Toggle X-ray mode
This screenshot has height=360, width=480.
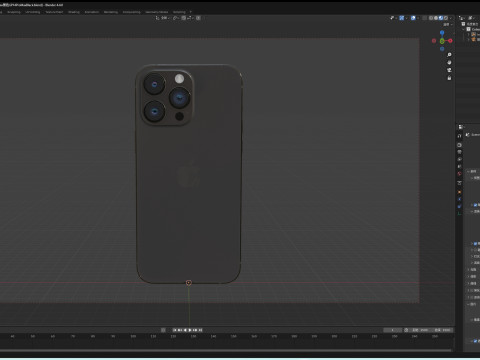click(x=424, y=18)
